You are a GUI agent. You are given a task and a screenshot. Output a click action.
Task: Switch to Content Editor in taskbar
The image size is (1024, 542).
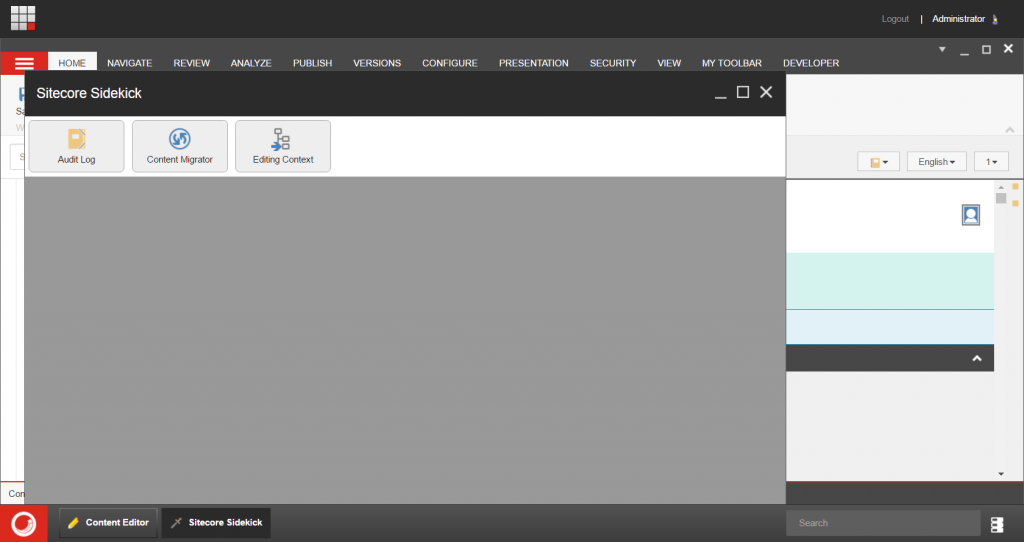click(x=108, y=522)
